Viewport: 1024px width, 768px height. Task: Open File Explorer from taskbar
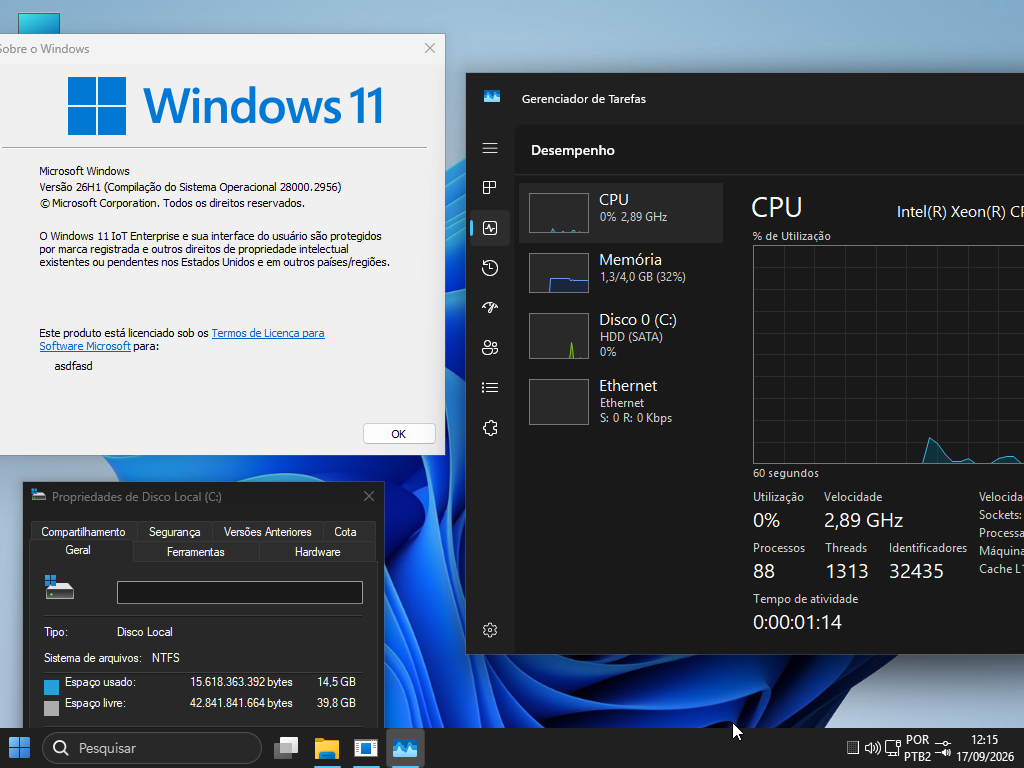pyautogui.click(x=327, y=748)
